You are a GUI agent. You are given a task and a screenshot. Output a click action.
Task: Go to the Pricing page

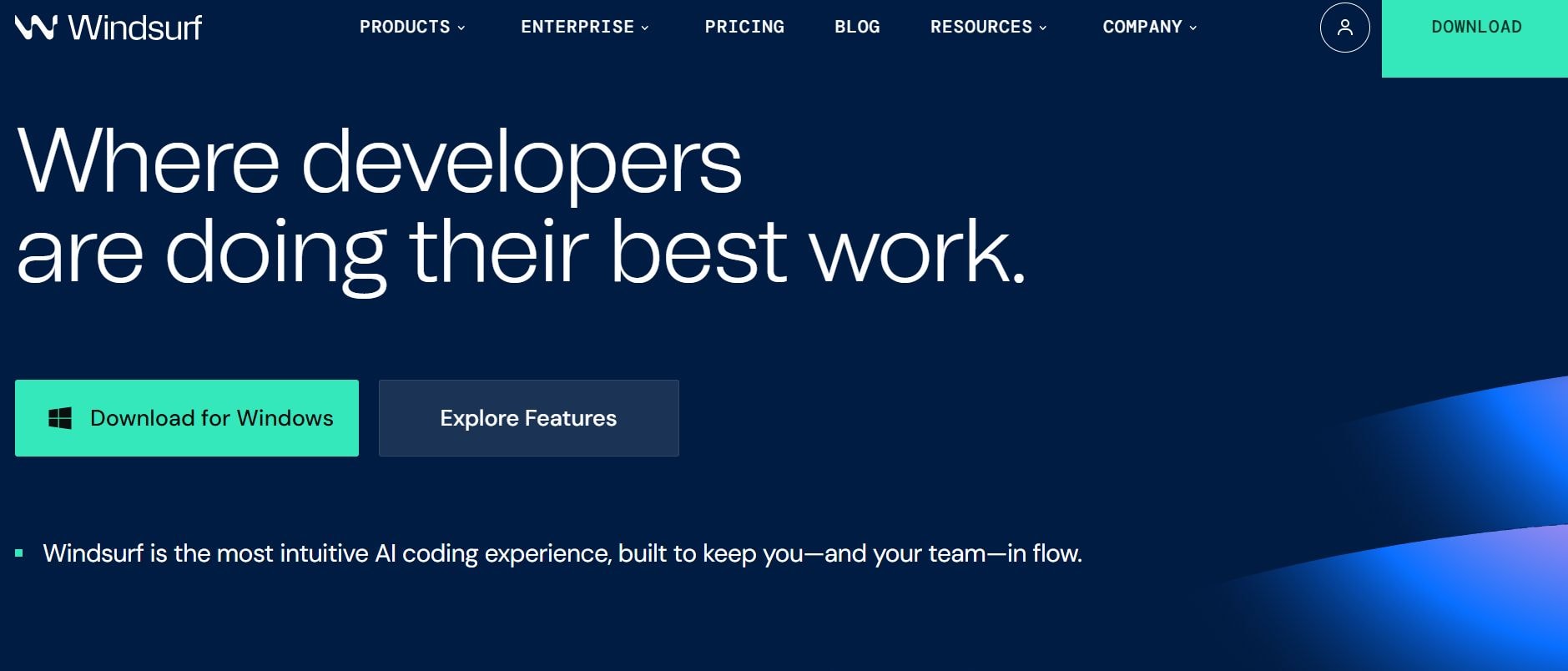(x=744, y=27)
